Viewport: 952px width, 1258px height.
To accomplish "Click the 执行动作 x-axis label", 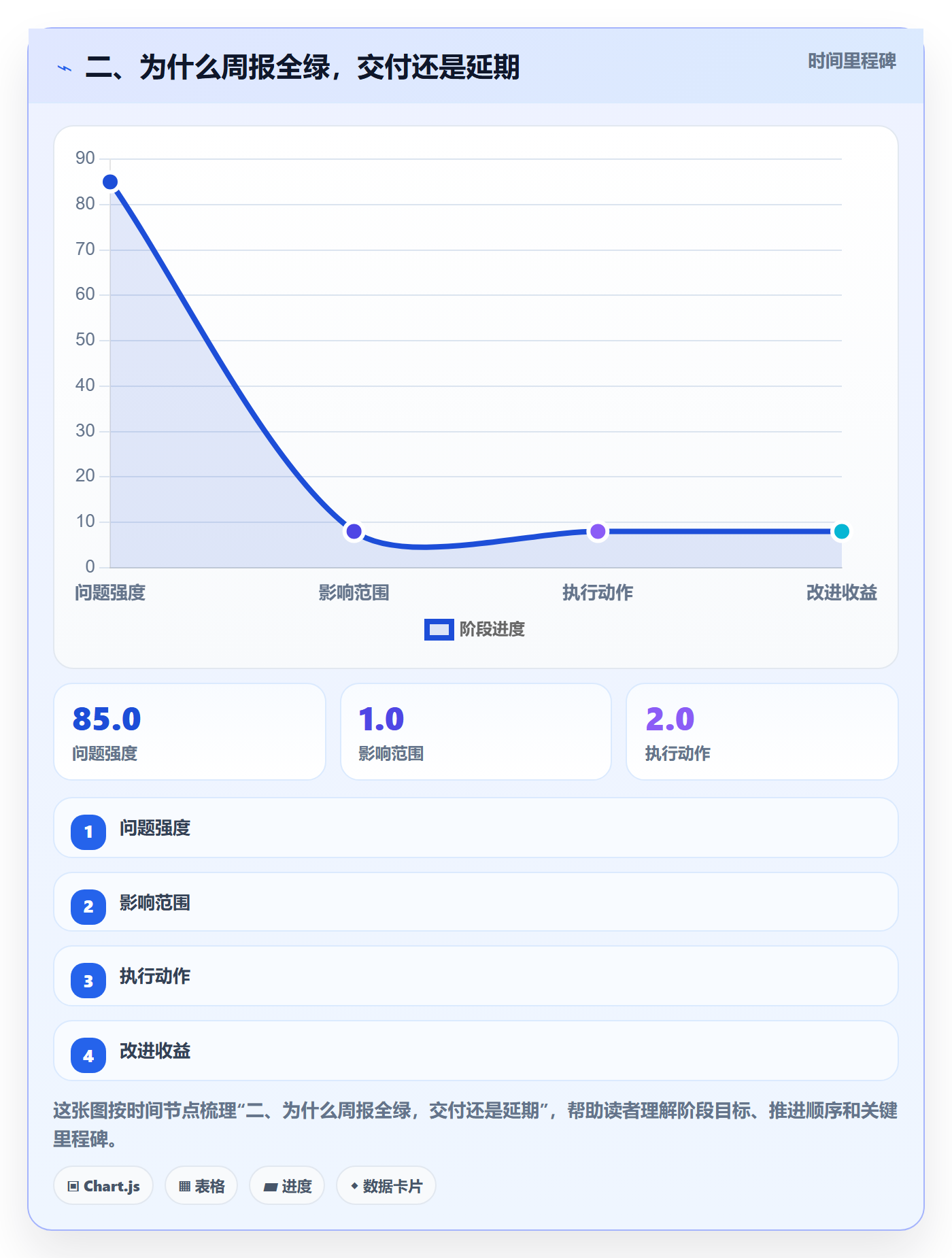I will pyautogui.click(x=598, y=593).
